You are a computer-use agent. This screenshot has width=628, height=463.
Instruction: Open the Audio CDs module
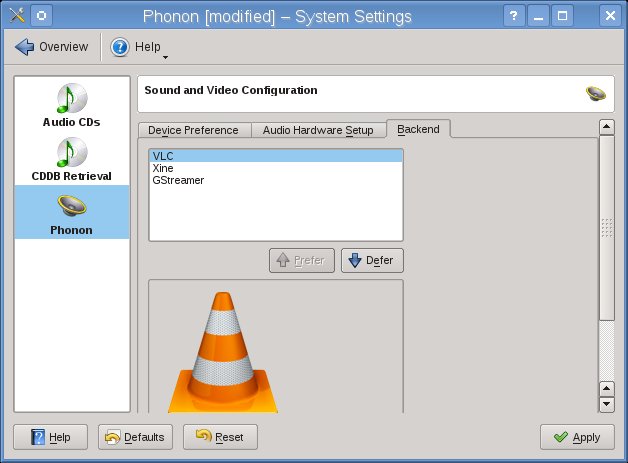pyautogui.click(x=72, y=105)
